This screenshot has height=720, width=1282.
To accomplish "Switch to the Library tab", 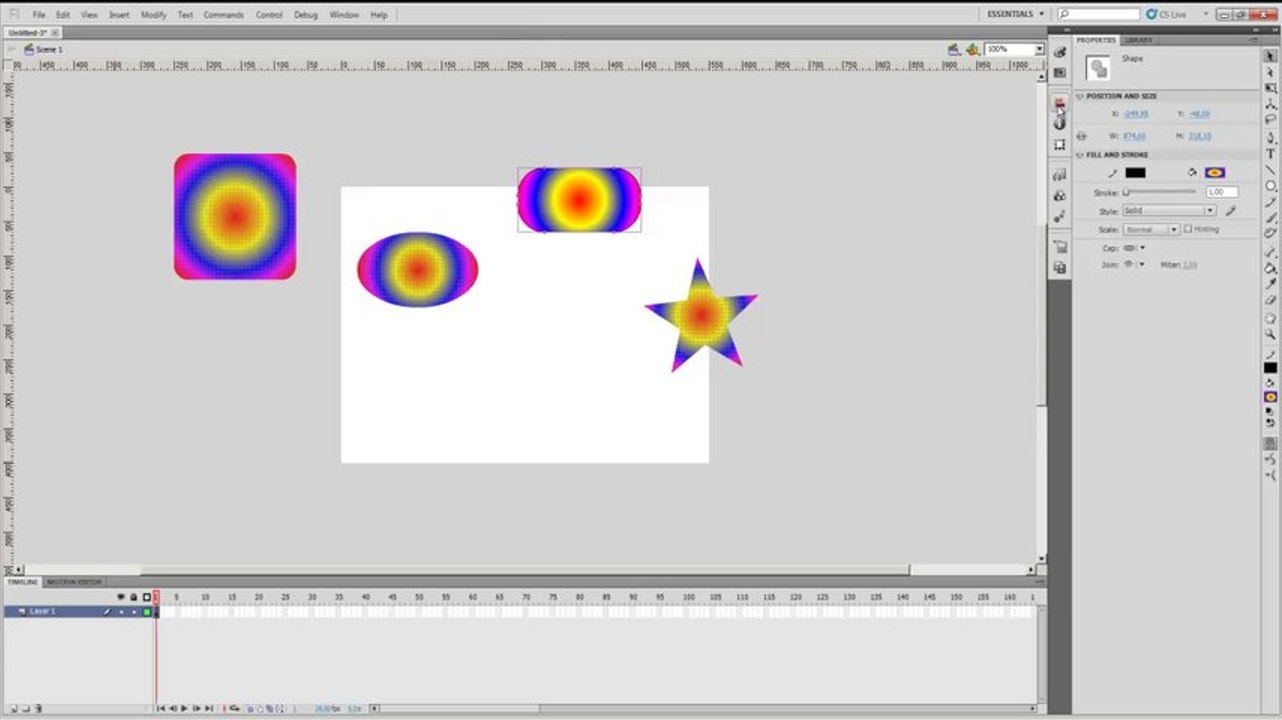I will tap(1138, 40).
